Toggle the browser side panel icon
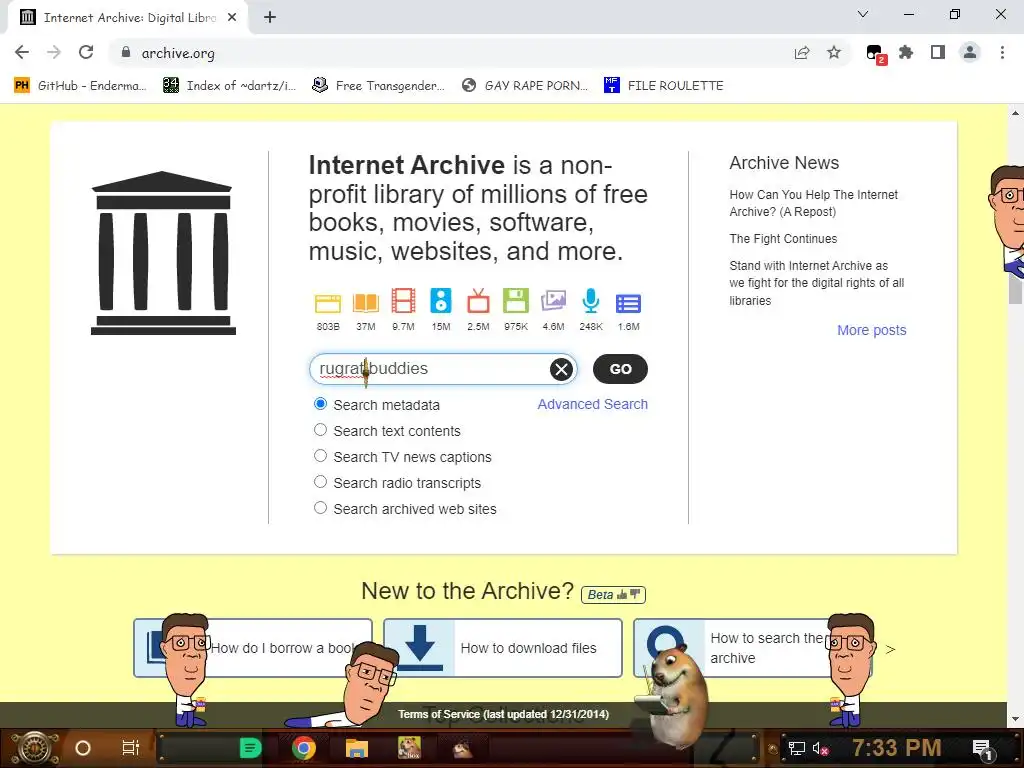Viewport: 1024px width, 768px height. pyautogui.click(x=938, y=52)
